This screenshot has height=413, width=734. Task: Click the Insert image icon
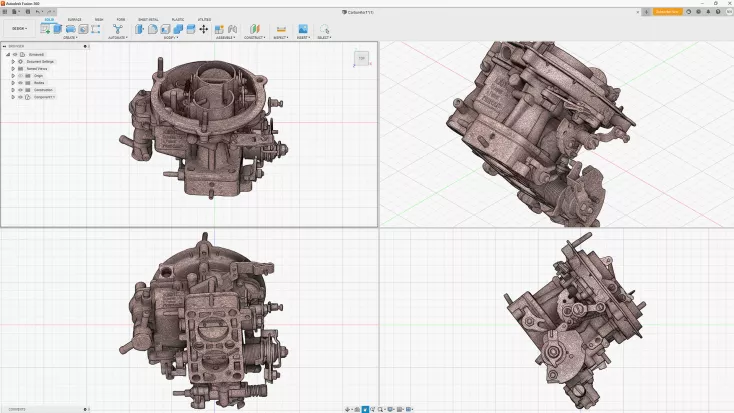(303, 29)
